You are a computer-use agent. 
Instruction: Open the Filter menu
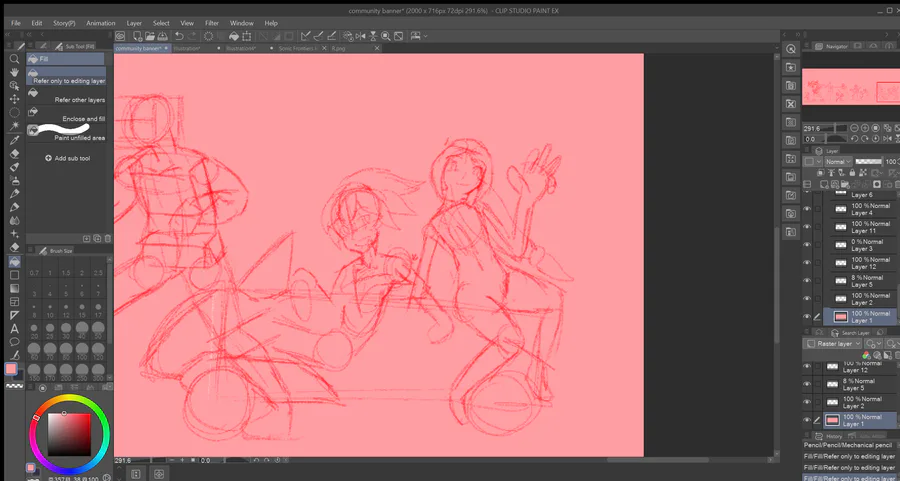point(212,23)
